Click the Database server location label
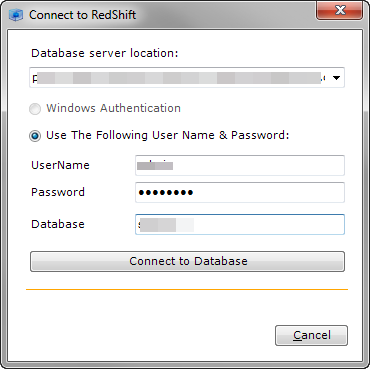370x369 pixels. click(x=105, y=53)
